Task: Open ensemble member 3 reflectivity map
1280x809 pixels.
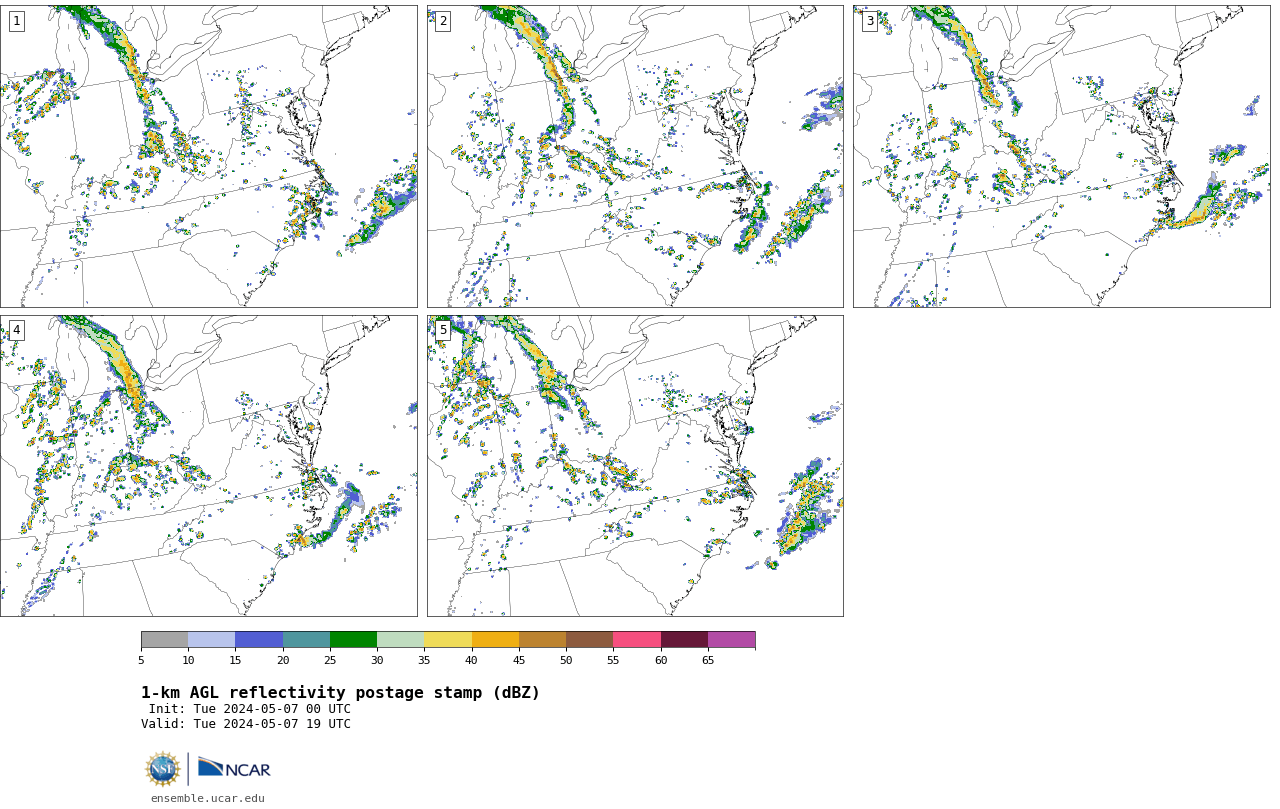Action: point(1061,156)
